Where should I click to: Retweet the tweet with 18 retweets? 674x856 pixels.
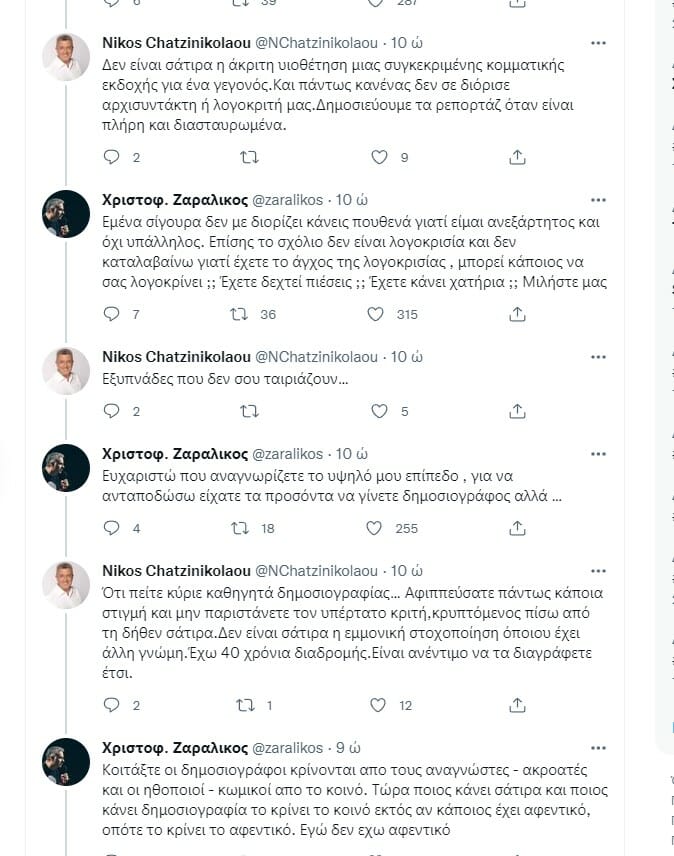240,528
